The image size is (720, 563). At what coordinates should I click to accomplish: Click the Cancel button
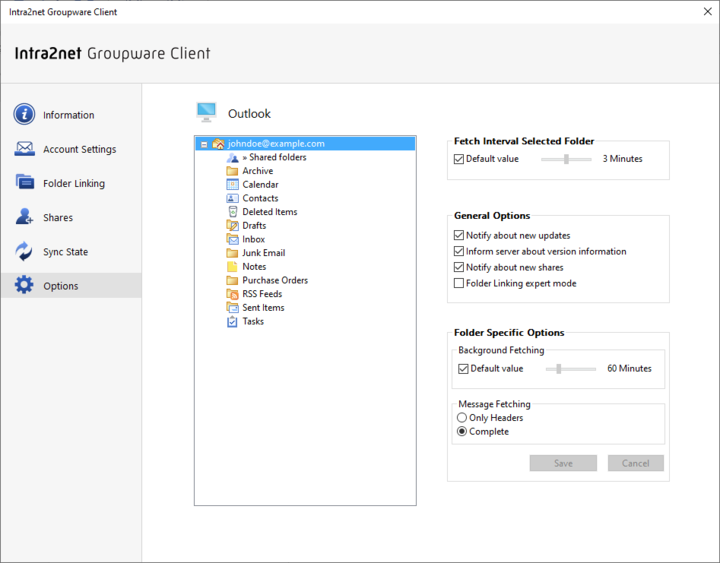point(636,463)
